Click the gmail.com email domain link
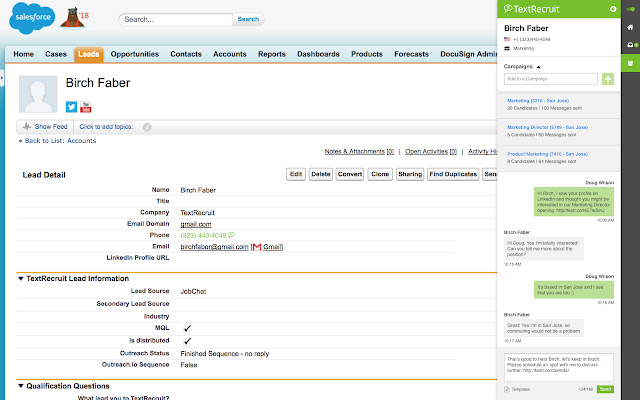Screen dimensions: 640x400 (x=196, y=224)
